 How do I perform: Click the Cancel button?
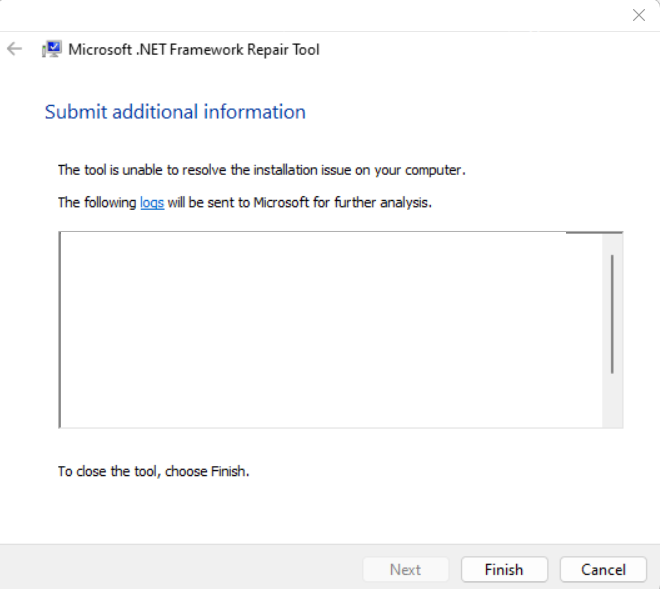(603, 570)
